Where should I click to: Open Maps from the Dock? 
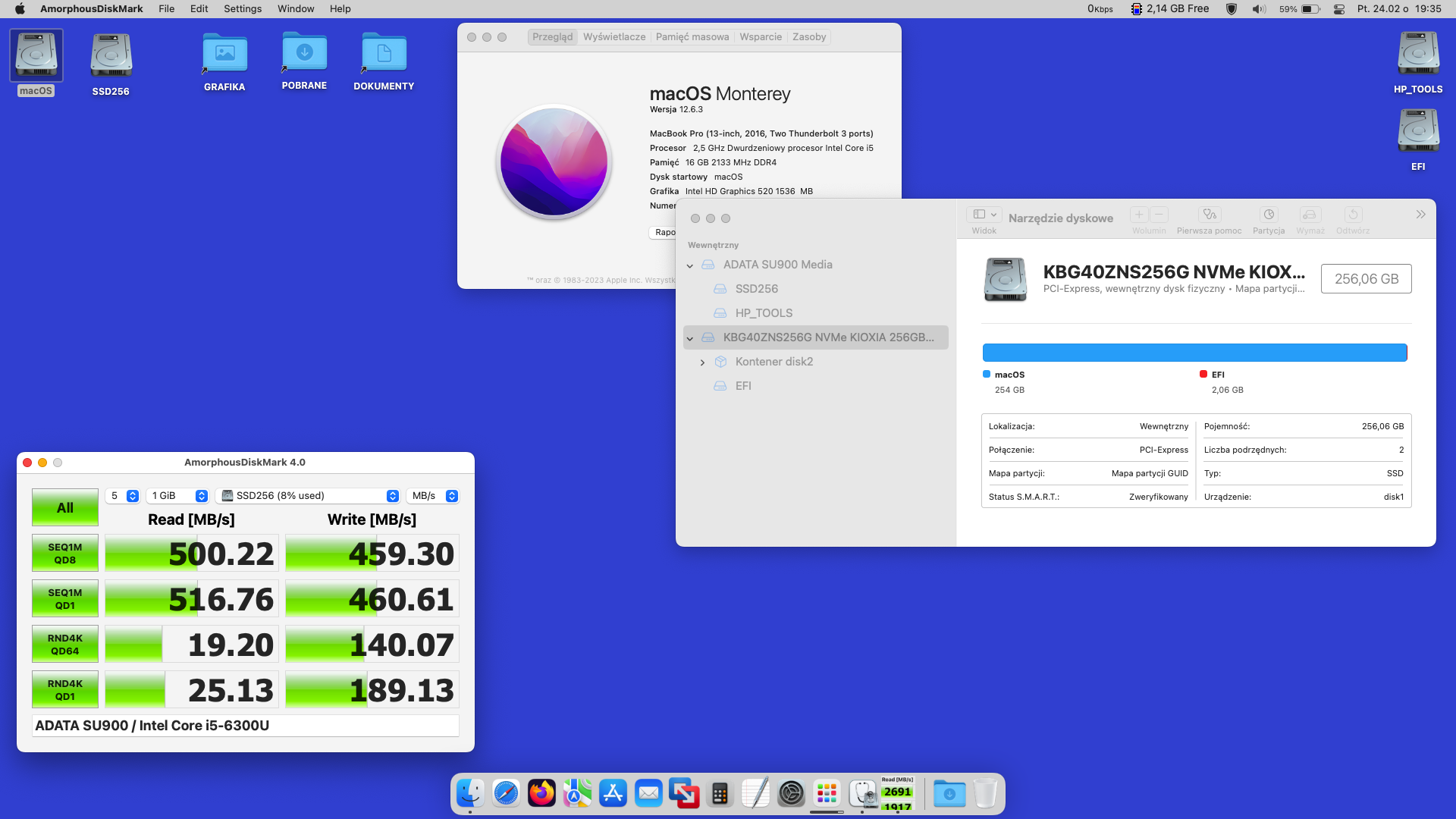577,793
